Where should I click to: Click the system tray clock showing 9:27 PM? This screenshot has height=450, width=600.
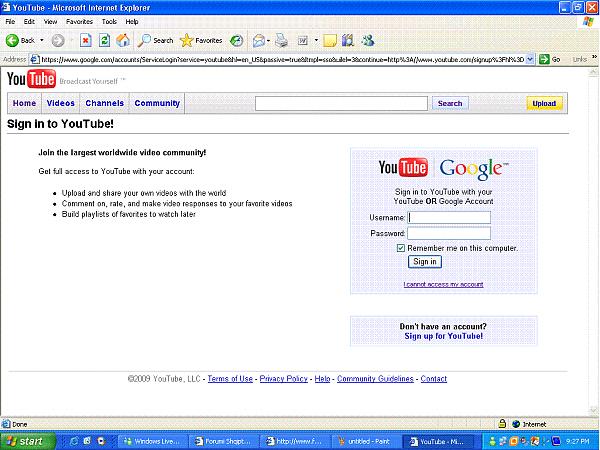[578, 441]
